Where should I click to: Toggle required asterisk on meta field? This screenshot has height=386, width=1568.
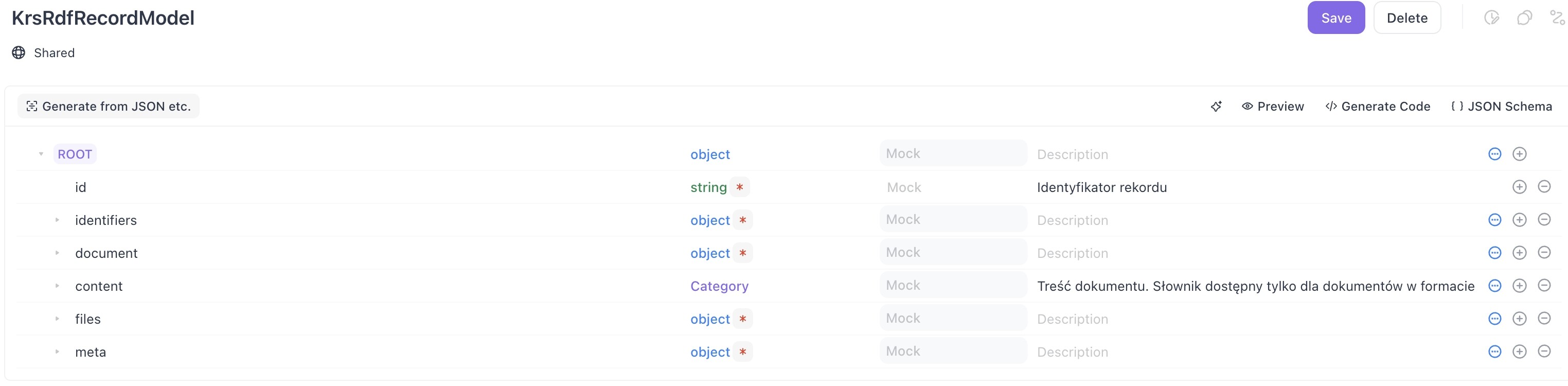pyautogui.click(x=743, y=352)
